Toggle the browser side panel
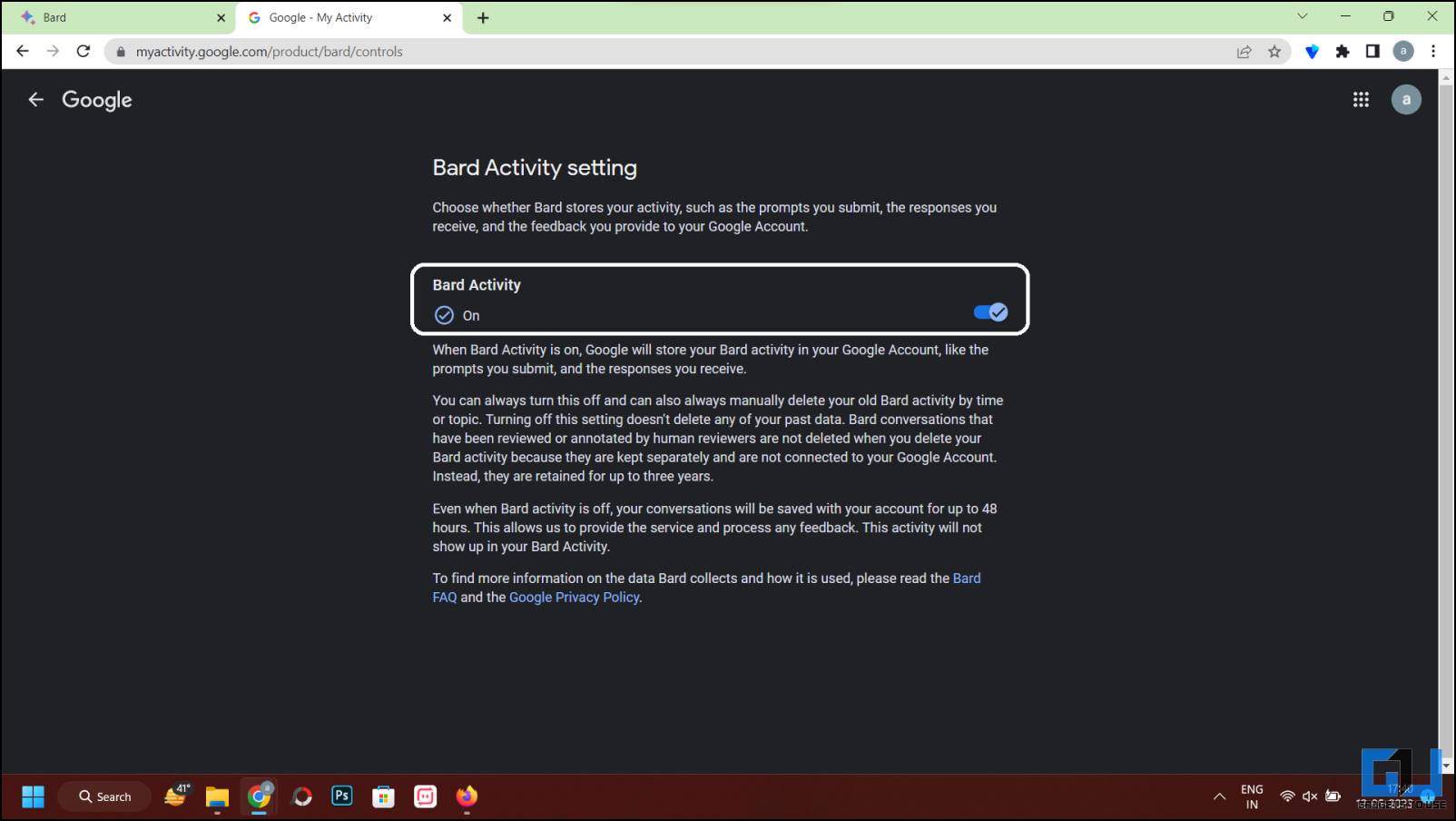The height and width of the screenshot is (821, 1456). [1372, 52]
